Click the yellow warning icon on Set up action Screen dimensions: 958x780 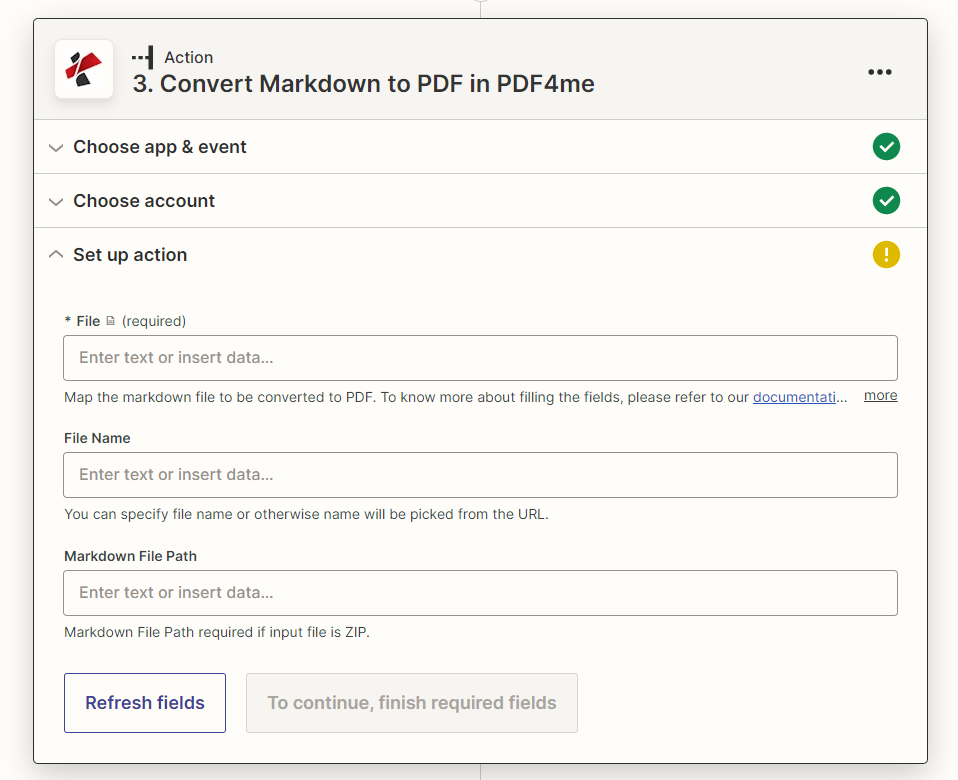point(886,254)
